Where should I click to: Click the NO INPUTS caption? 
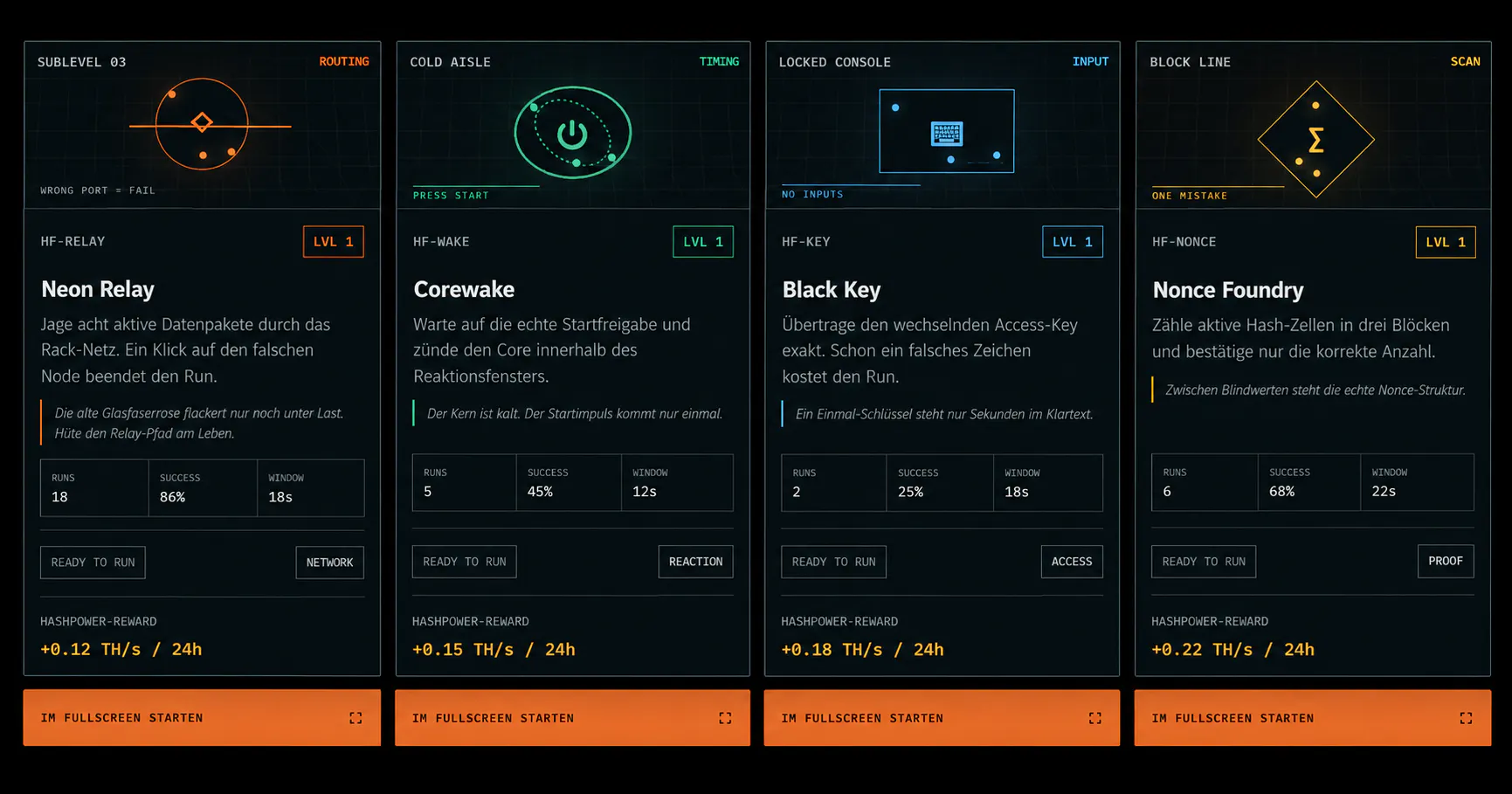point(812,195)
